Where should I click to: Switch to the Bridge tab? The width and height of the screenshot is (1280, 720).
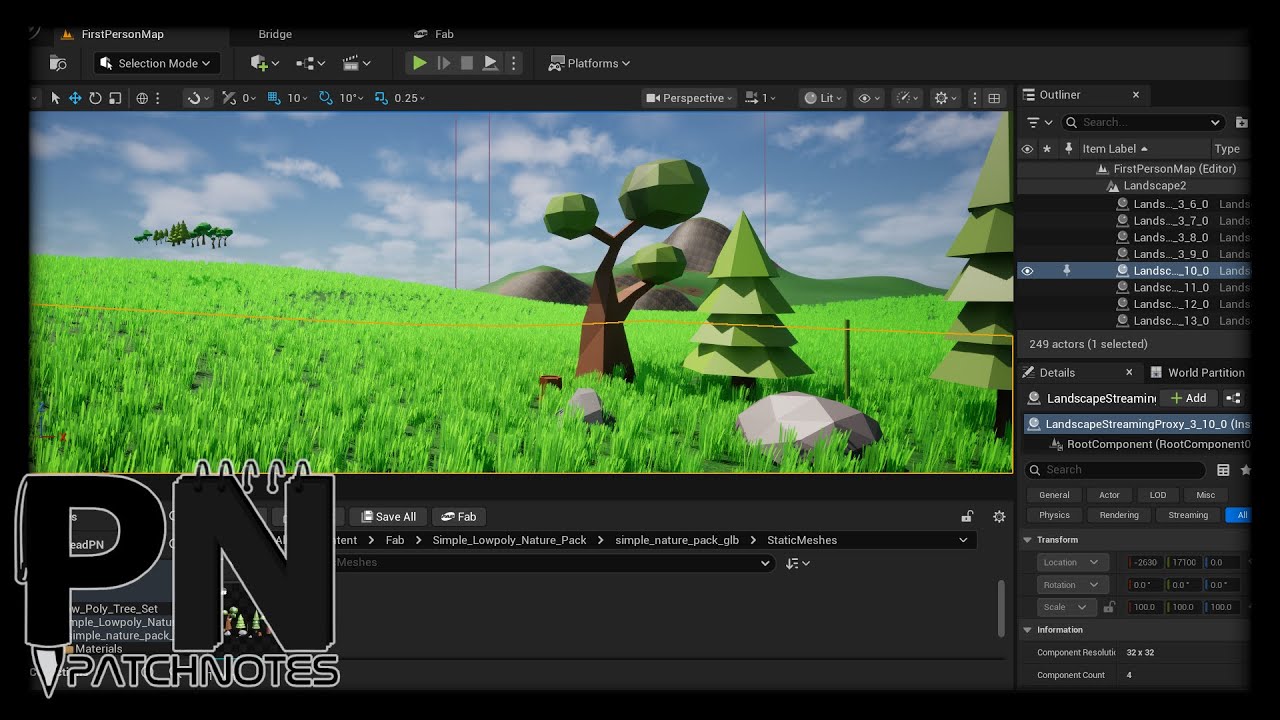(x=275, y=34)
